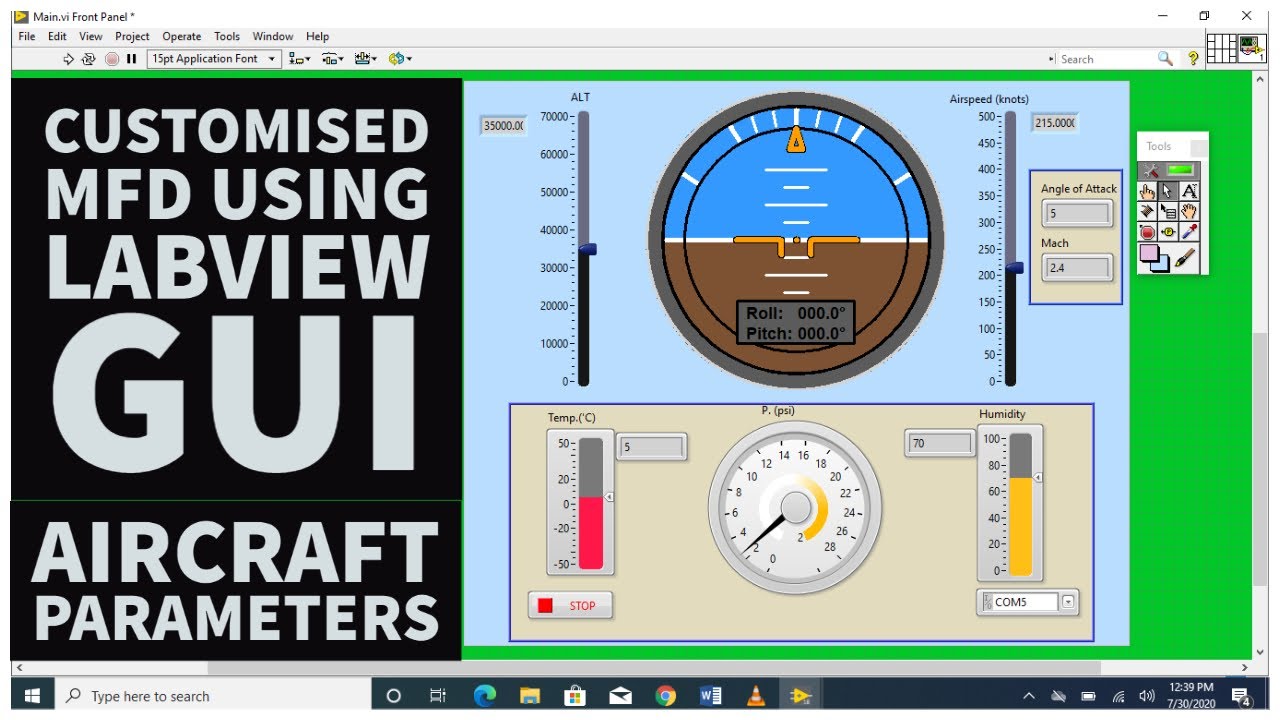The height and width of the screenshot is (720, 1280).
Task: Open the Windows Start menu
Action: pyautogui.click(x=30, y=696)
